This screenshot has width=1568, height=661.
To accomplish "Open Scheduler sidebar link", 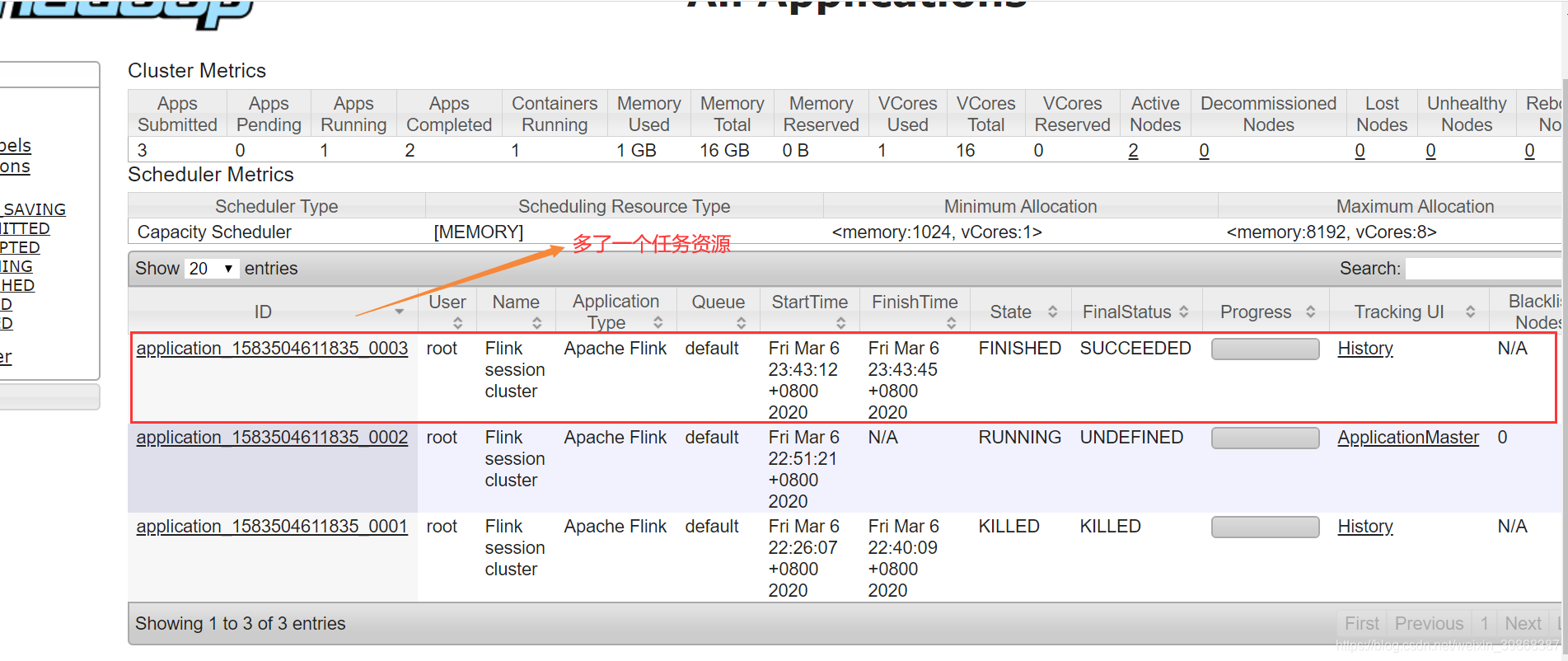I will (6, 357).
